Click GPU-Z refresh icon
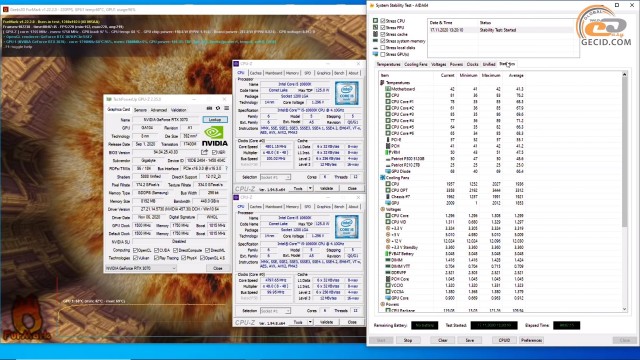 [218, 109]
